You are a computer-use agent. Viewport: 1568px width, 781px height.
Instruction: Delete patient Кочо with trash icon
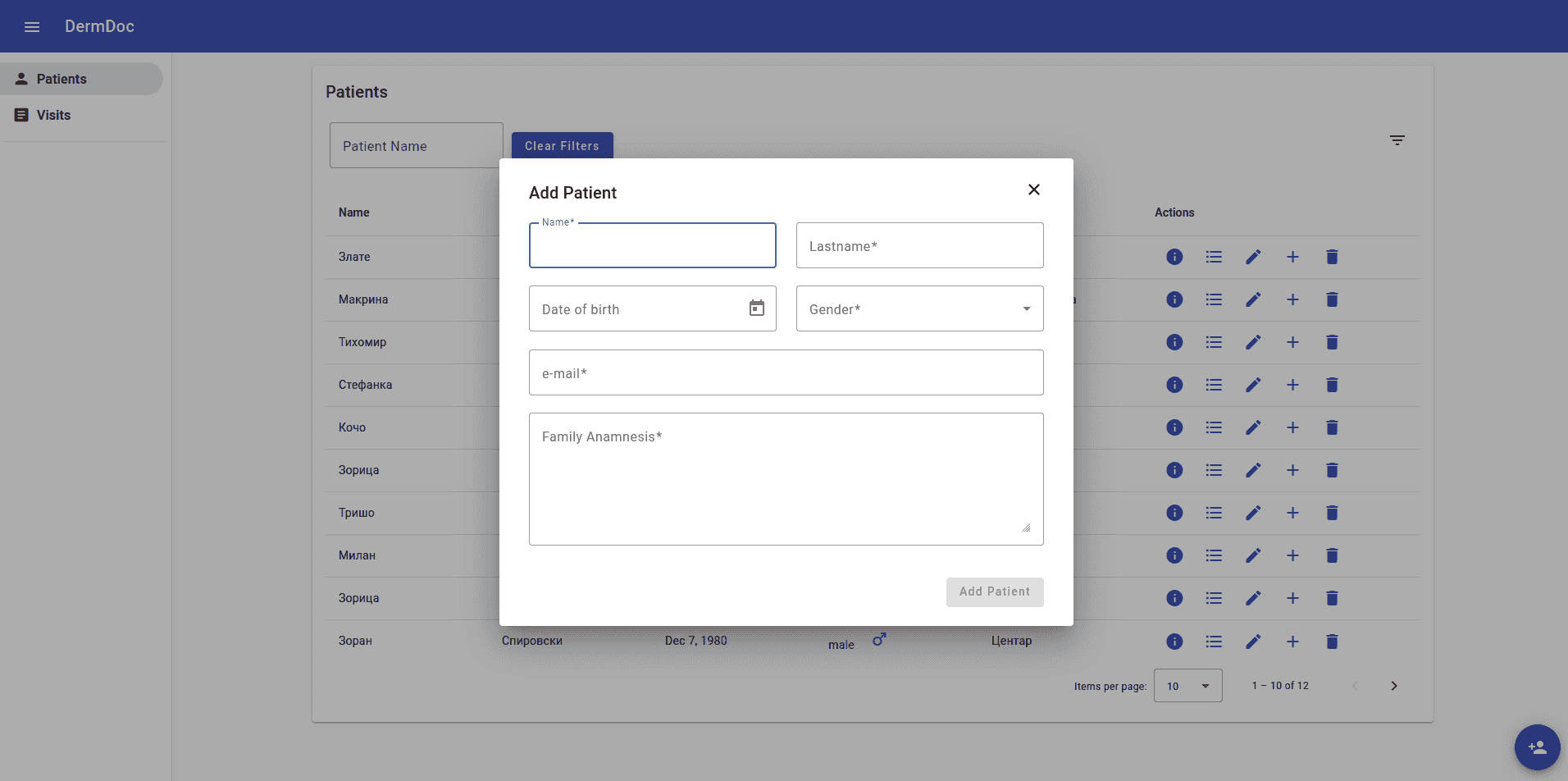1332,427
